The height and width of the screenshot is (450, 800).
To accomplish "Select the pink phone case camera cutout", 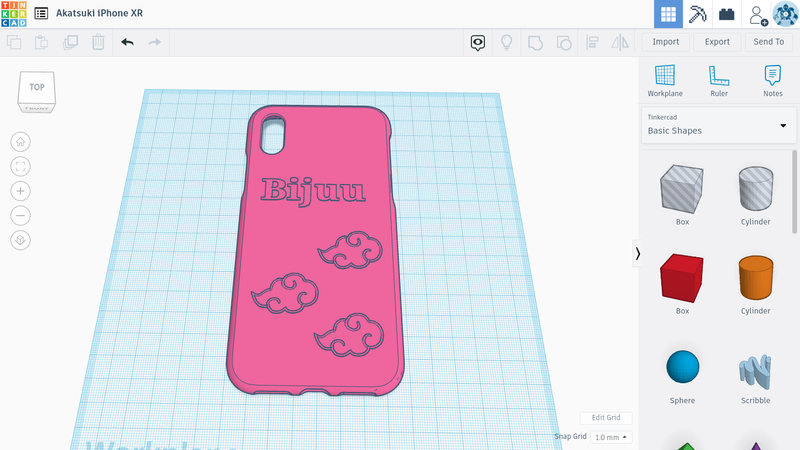I will pos(272,134).
